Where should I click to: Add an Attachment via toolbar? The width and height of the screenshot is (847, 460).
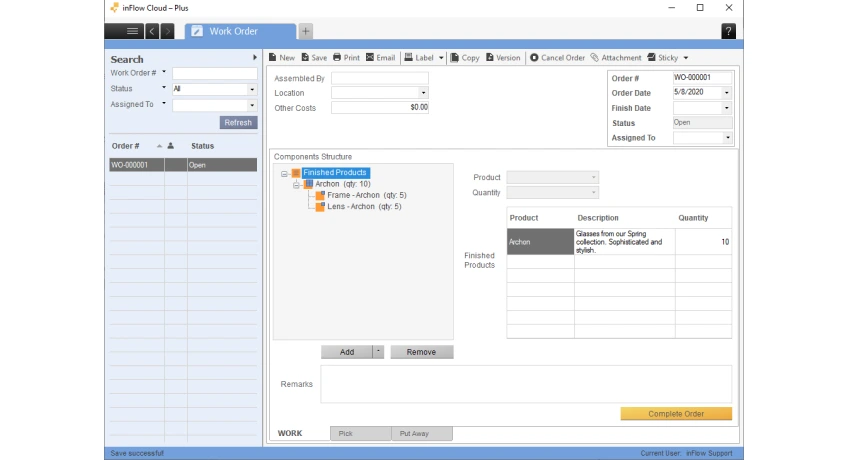point(616,58)
